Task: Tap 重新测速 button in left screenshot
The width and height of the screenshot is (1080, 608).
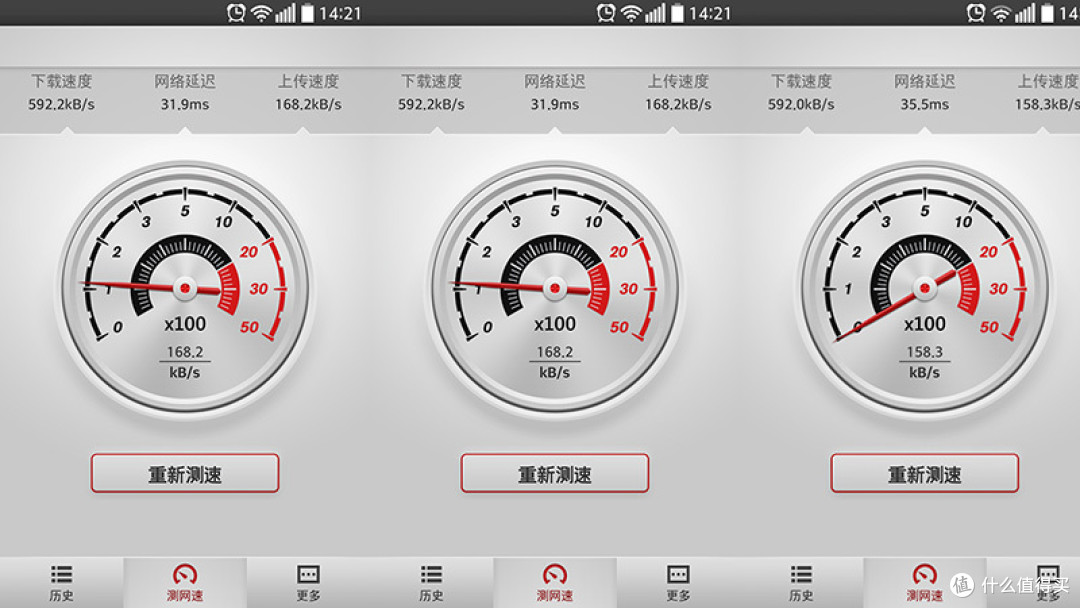Action: 185,473
